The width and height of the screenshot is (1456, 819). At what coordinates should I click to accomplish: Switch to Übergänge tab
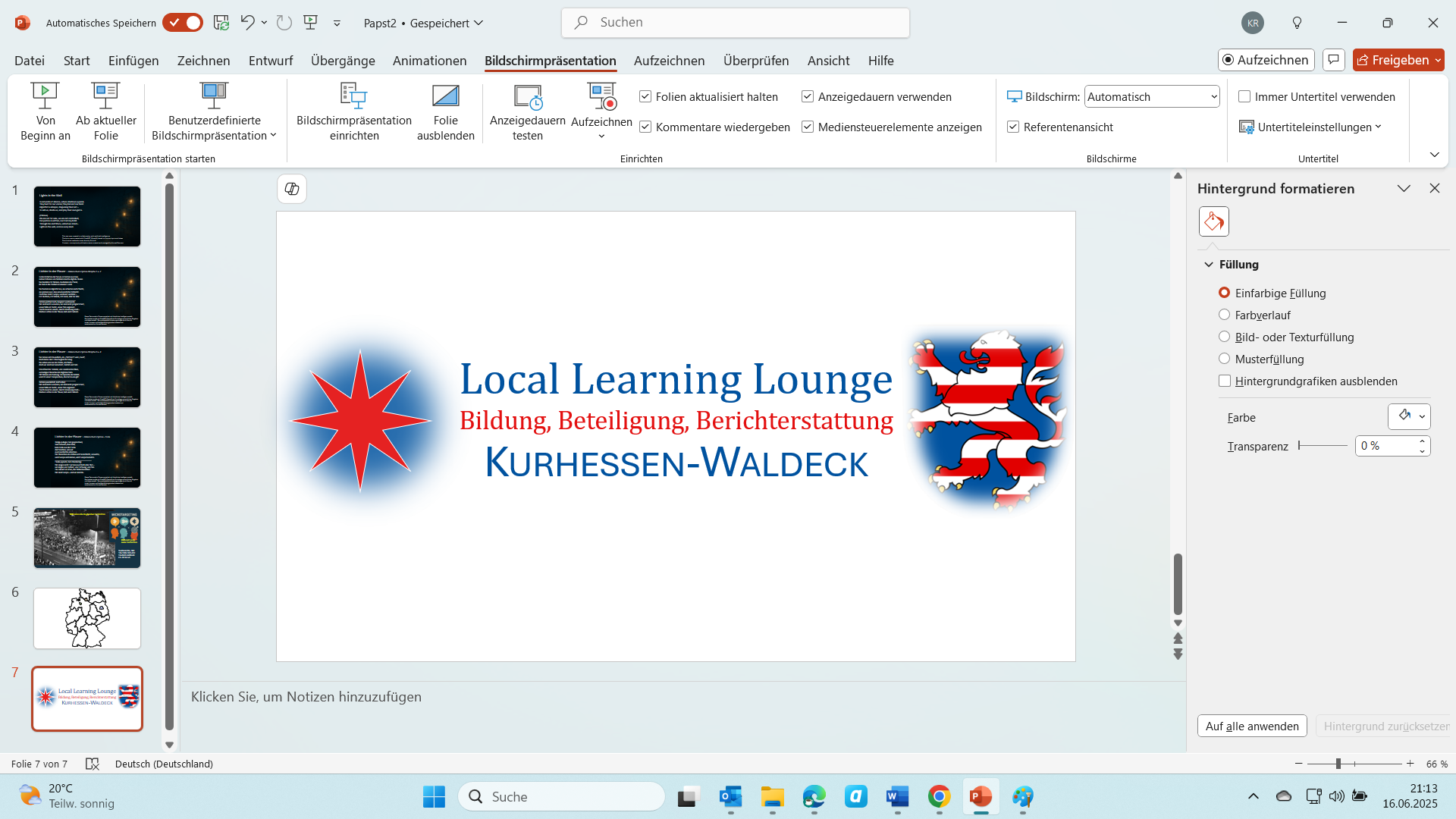point(343,60)
